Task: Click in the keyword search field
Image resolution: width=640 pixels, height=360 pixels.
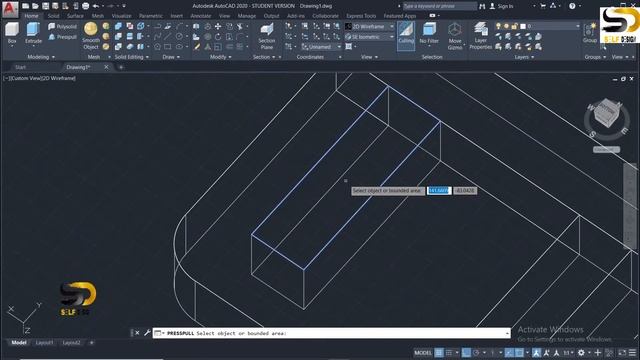Action: (x=440, y=6)
